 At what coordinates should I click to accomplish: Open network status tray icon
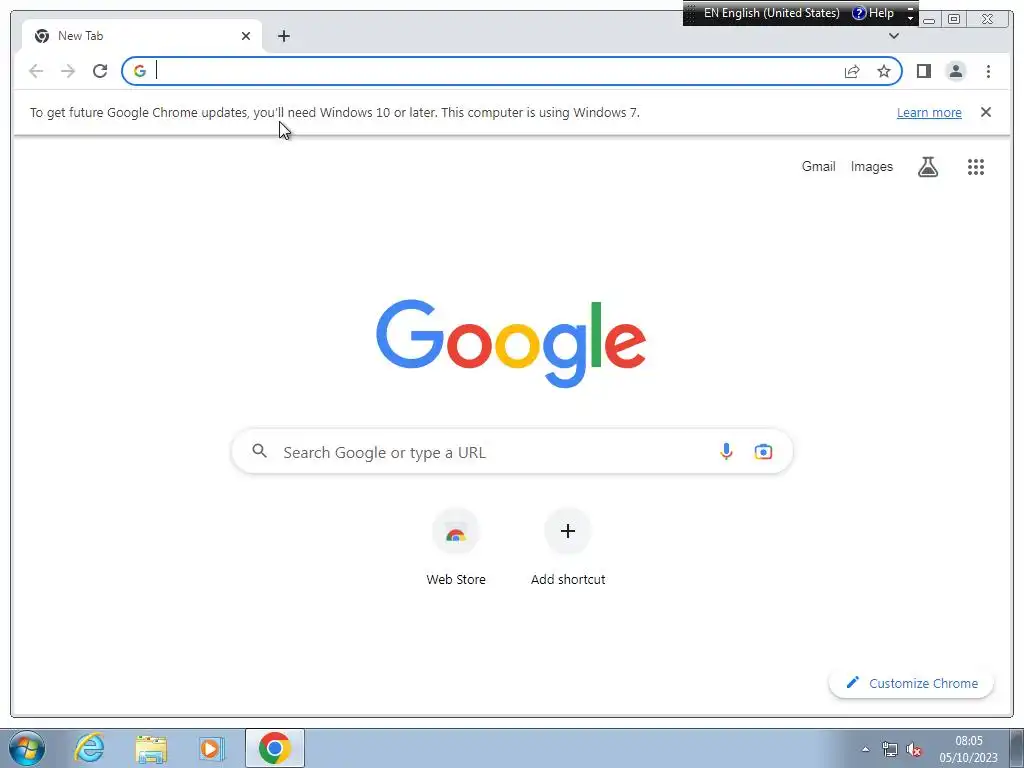(889, 749)
